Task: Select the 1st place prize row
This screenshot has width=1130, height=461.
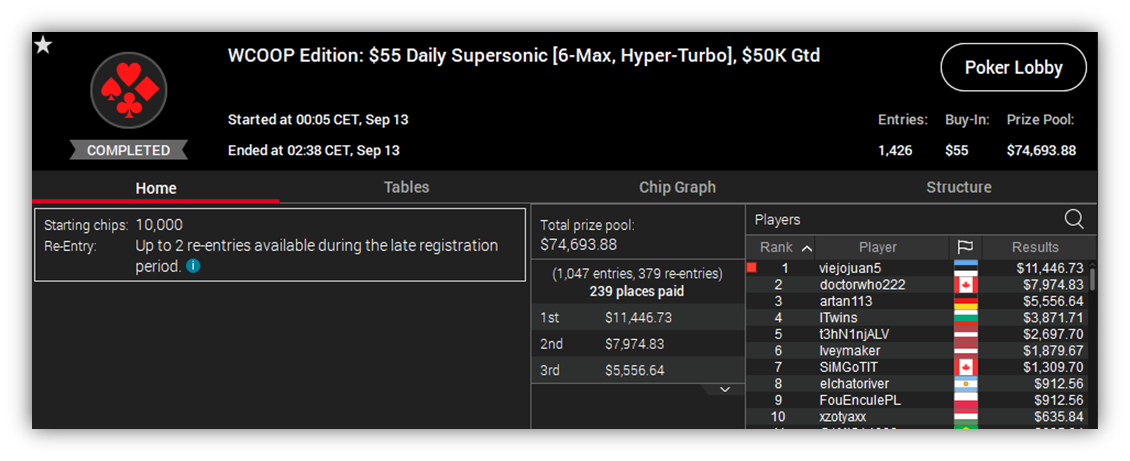Action: [638, 317]
